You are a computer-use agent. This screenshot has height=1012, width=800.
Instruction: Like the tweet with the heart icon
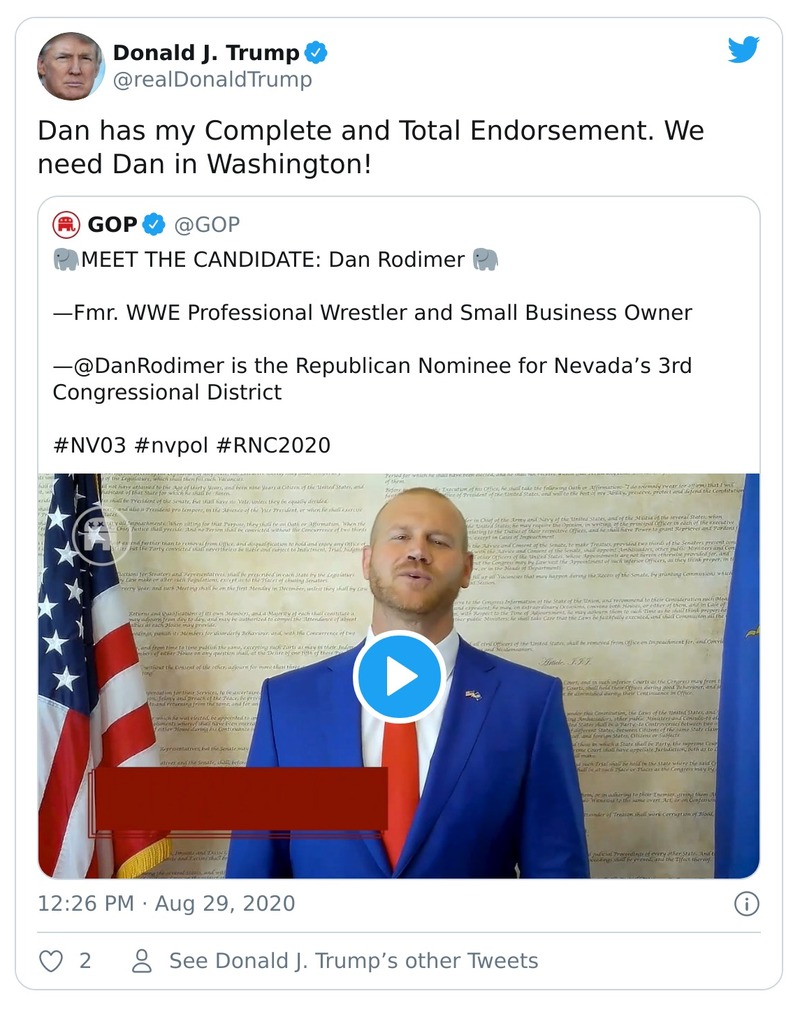(51, 961)
